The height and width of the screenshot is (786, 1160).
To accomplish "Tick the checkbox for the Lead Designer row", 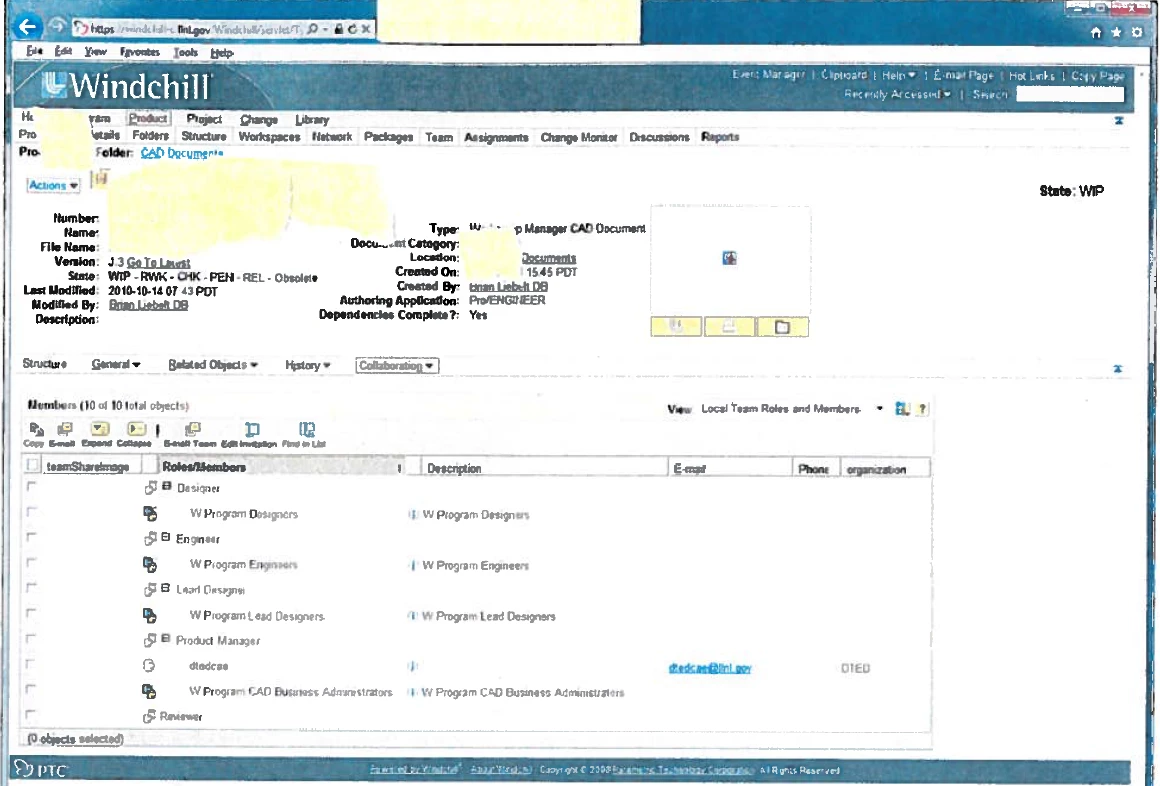I will [30, 588].
